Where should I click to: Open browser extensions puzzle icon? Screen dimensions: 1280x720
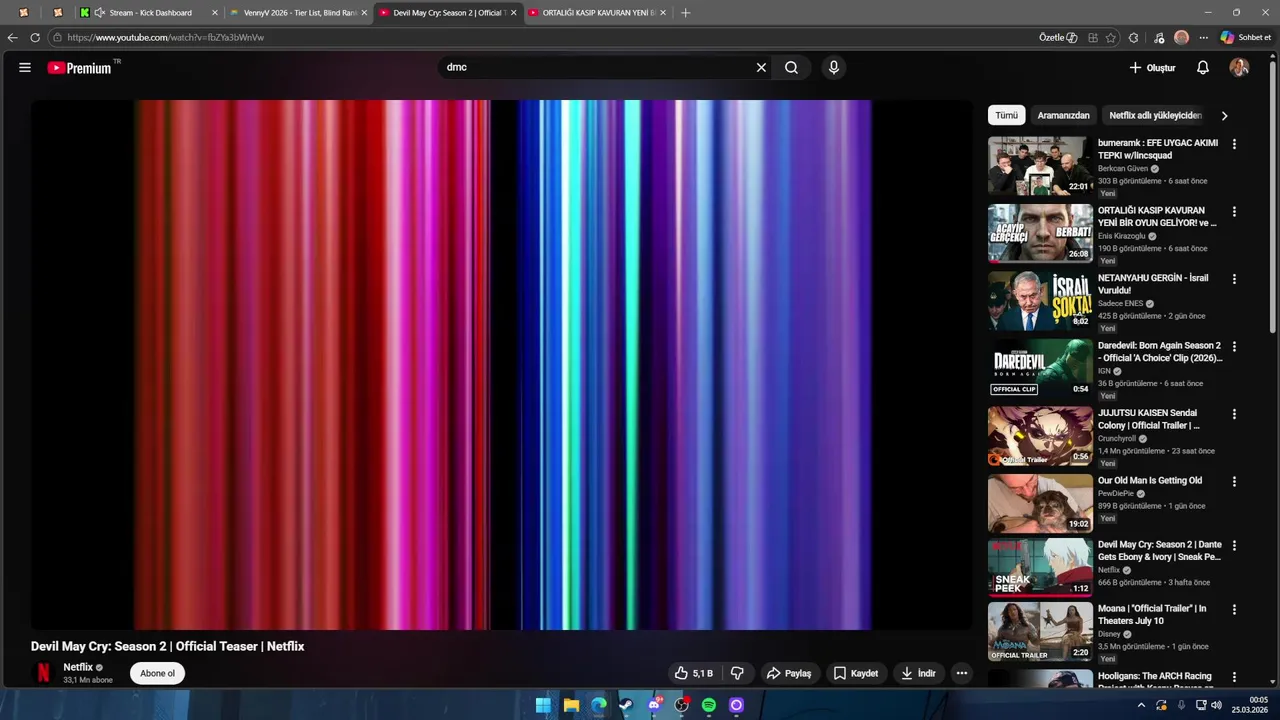pyautogui.click(x=1133, y=37)
